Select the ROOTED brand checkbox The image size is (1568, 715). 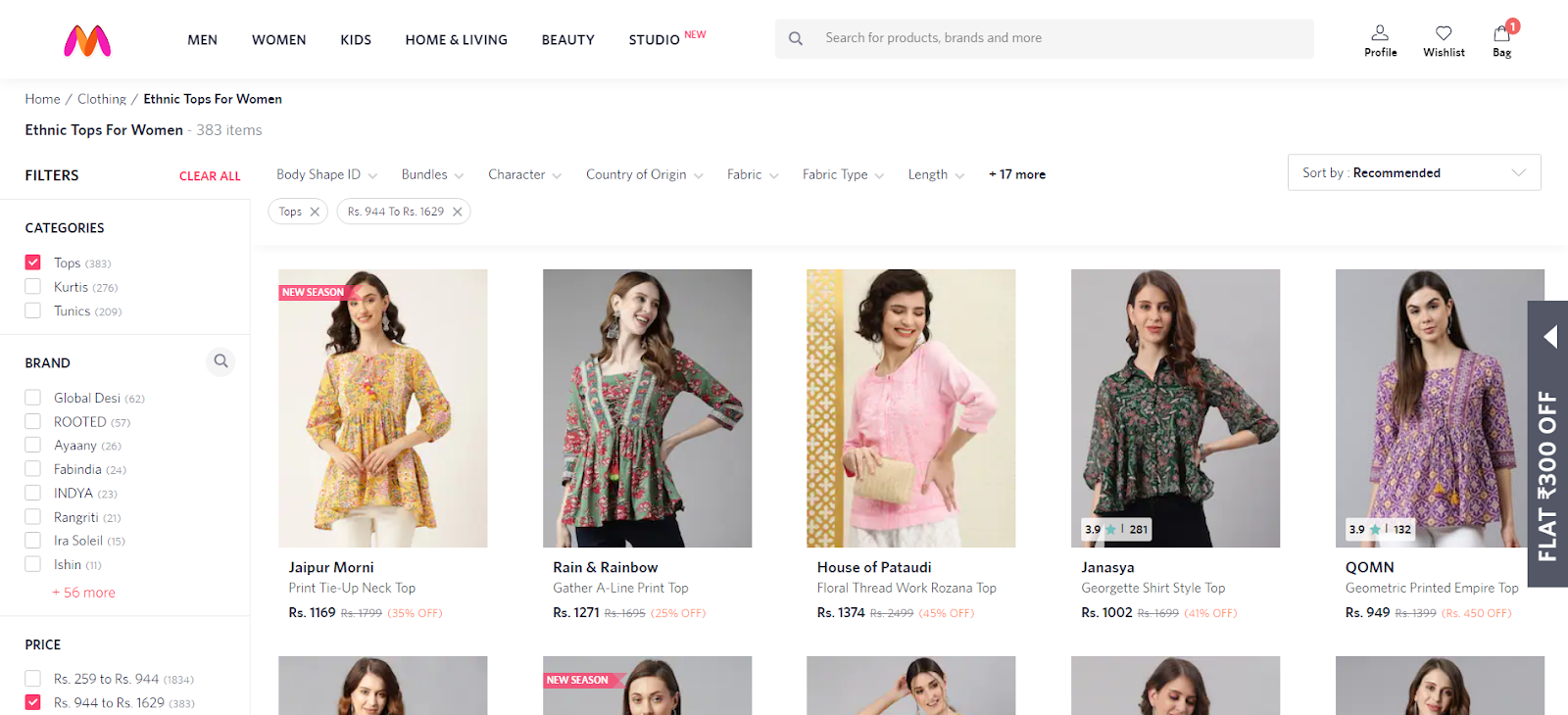33,421
